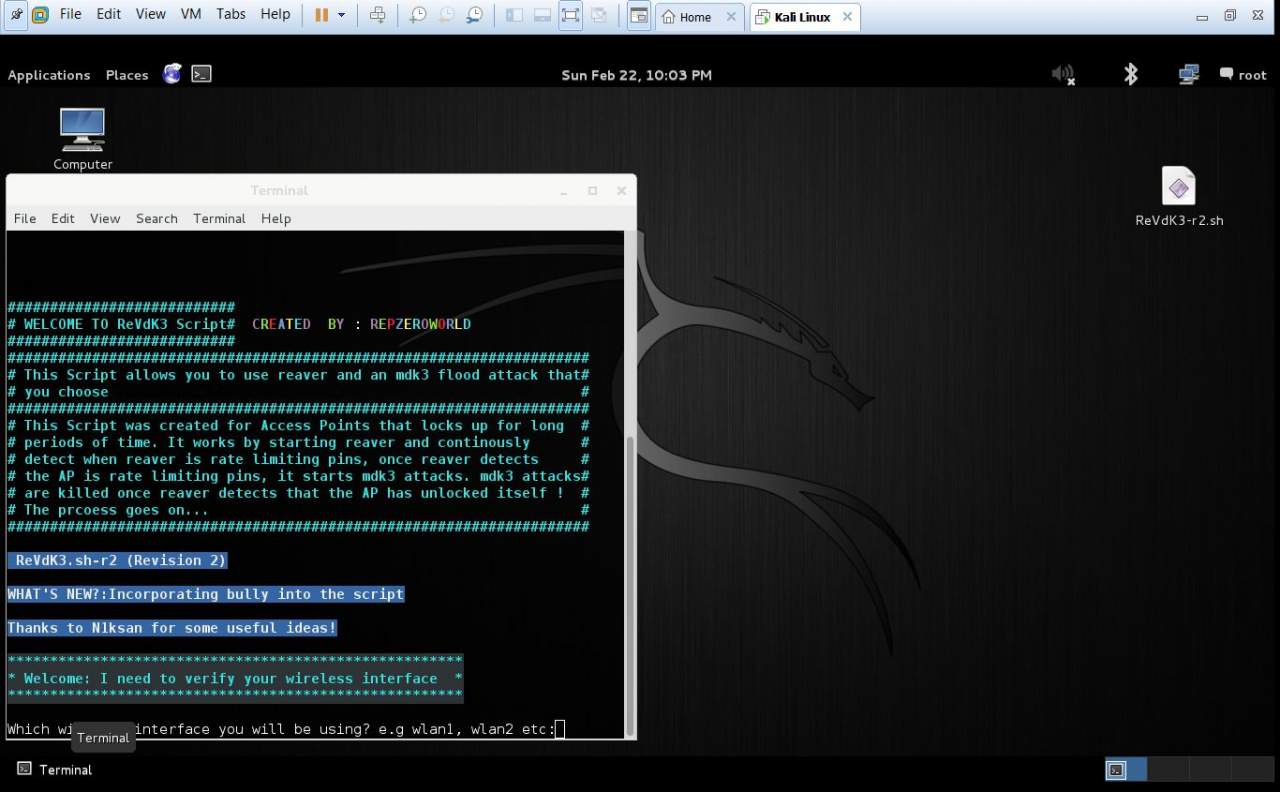Open the VMware View menu

(151, 14)
